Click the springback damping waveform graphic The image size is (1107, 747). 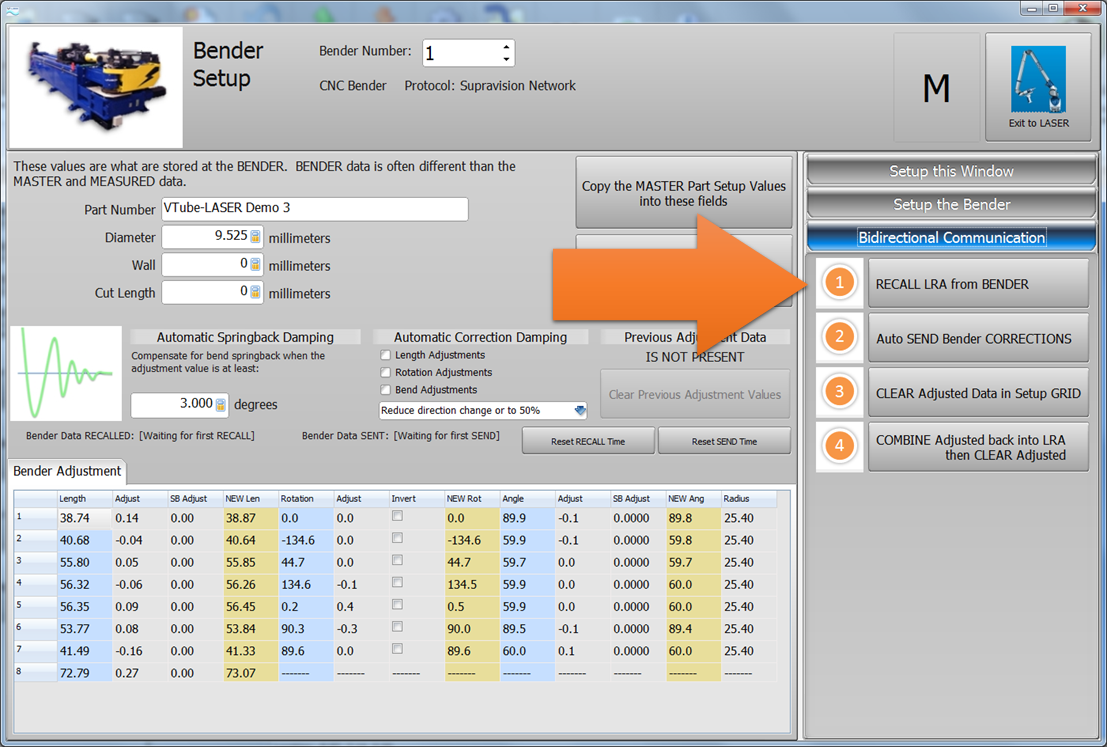click(66, 373)
